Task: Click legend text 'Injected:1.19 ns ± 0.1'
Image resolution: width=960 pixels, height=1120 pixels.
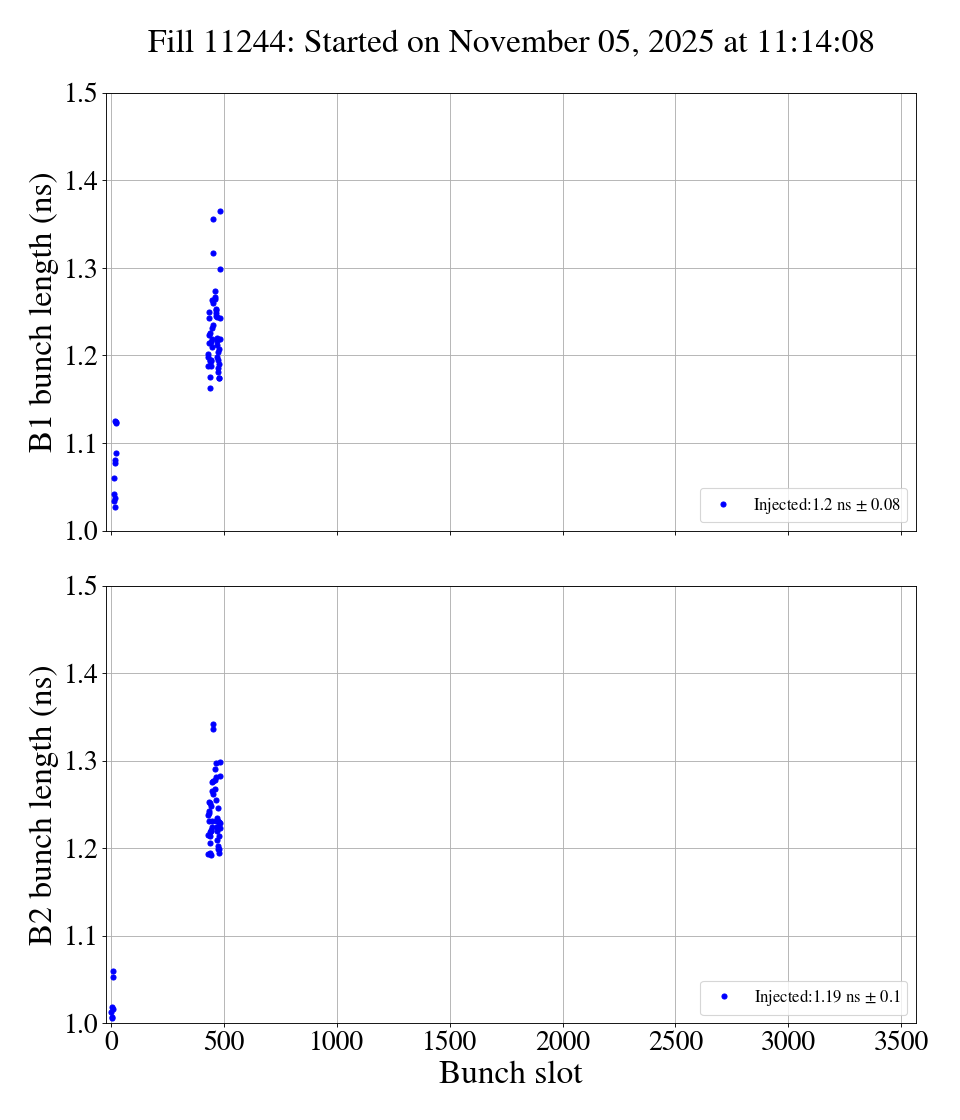Action: [827, 997]
